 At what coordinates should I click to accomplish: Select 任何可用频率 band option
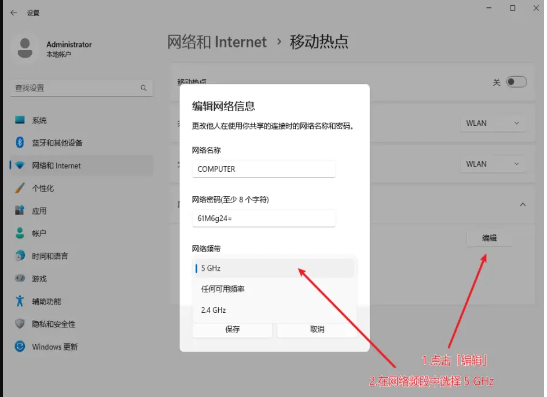pos(274,289)
